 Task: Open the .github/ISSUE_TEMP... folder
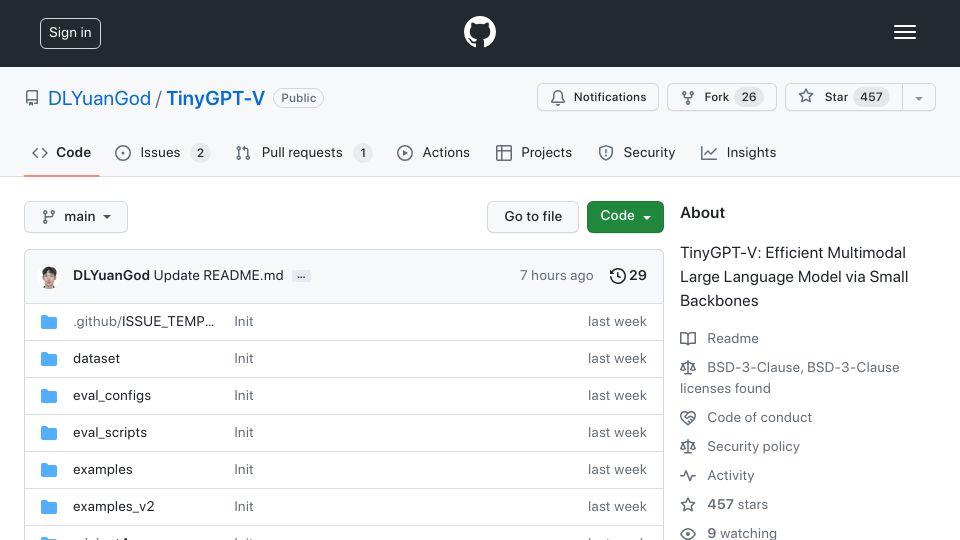point(143,321)
